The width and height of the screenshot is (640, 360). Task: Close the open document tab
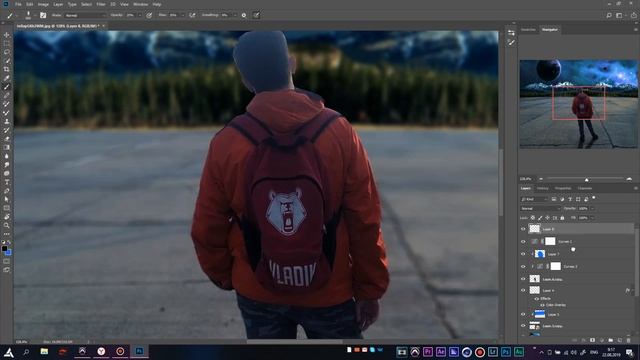[x=104, y=26]
